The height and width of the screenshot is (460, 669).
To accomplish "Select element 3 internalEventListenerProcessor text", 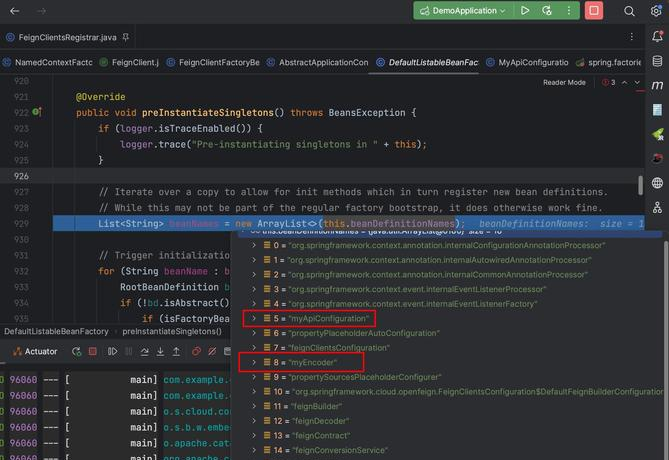I will point(418,289).
